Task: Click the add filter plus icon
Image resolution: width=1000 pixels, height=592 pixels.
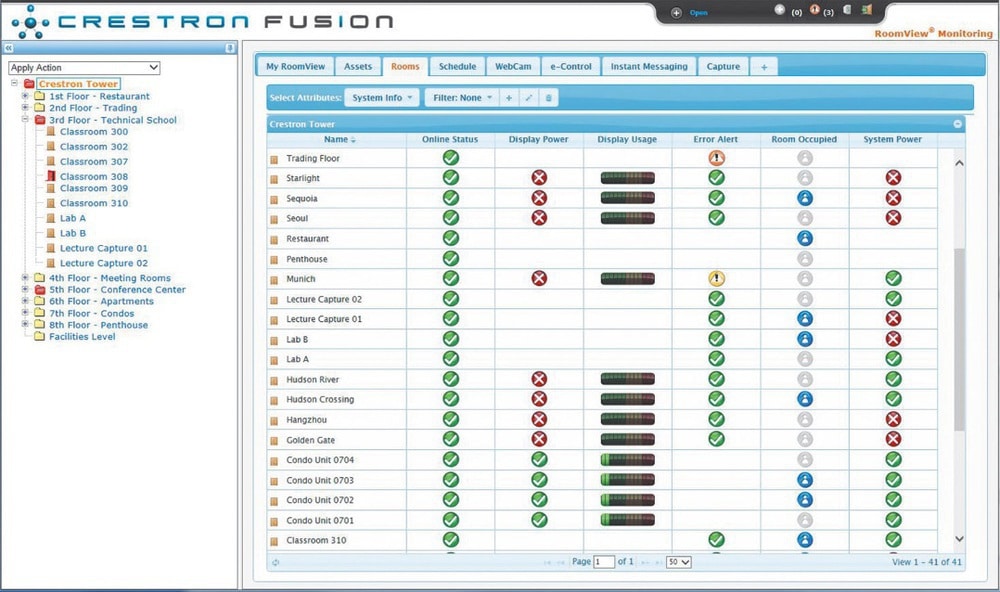Action: [x=509, y=98]
